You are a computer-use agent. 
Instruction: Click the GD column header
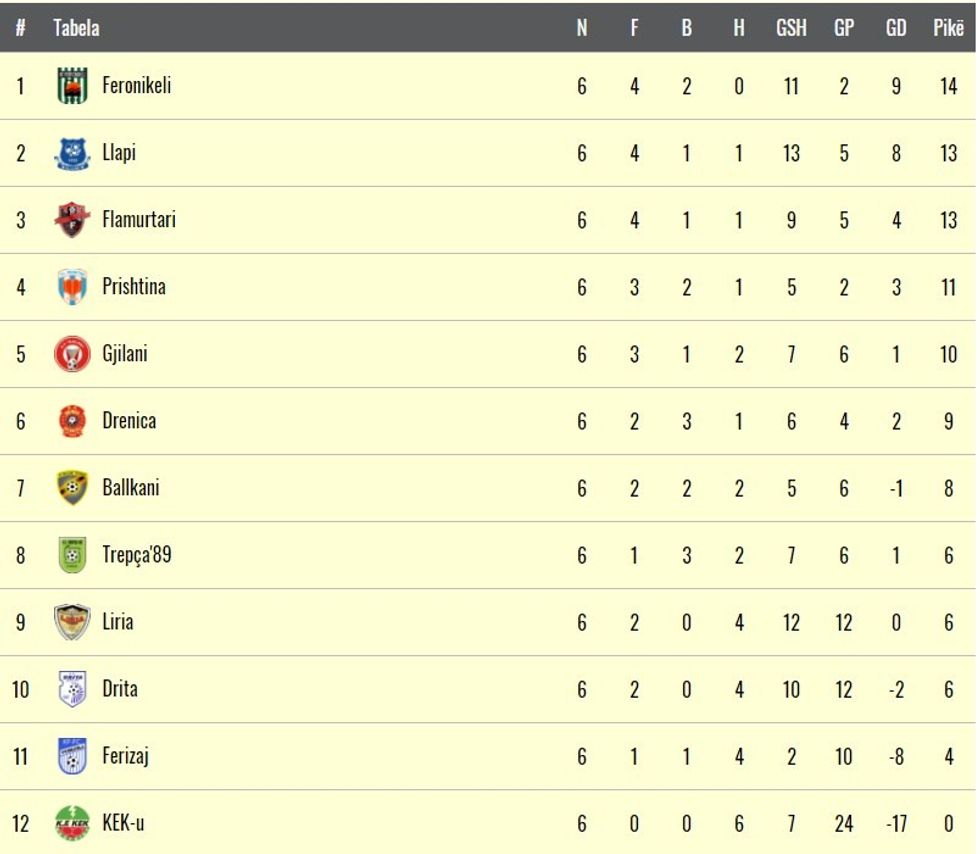click(x=896, y=28)
